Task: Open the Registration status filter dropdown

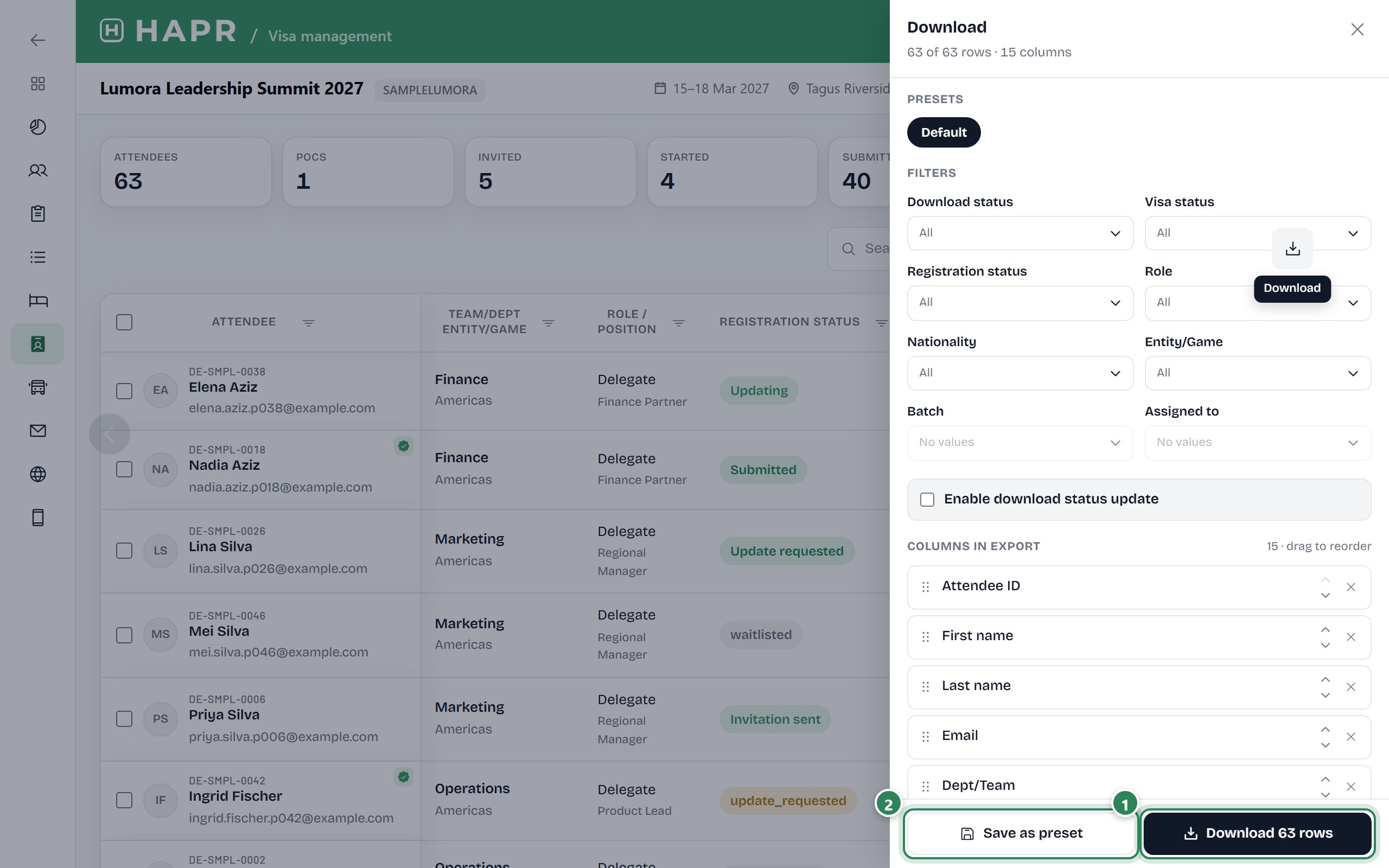Action: [x=1020, y=303]
